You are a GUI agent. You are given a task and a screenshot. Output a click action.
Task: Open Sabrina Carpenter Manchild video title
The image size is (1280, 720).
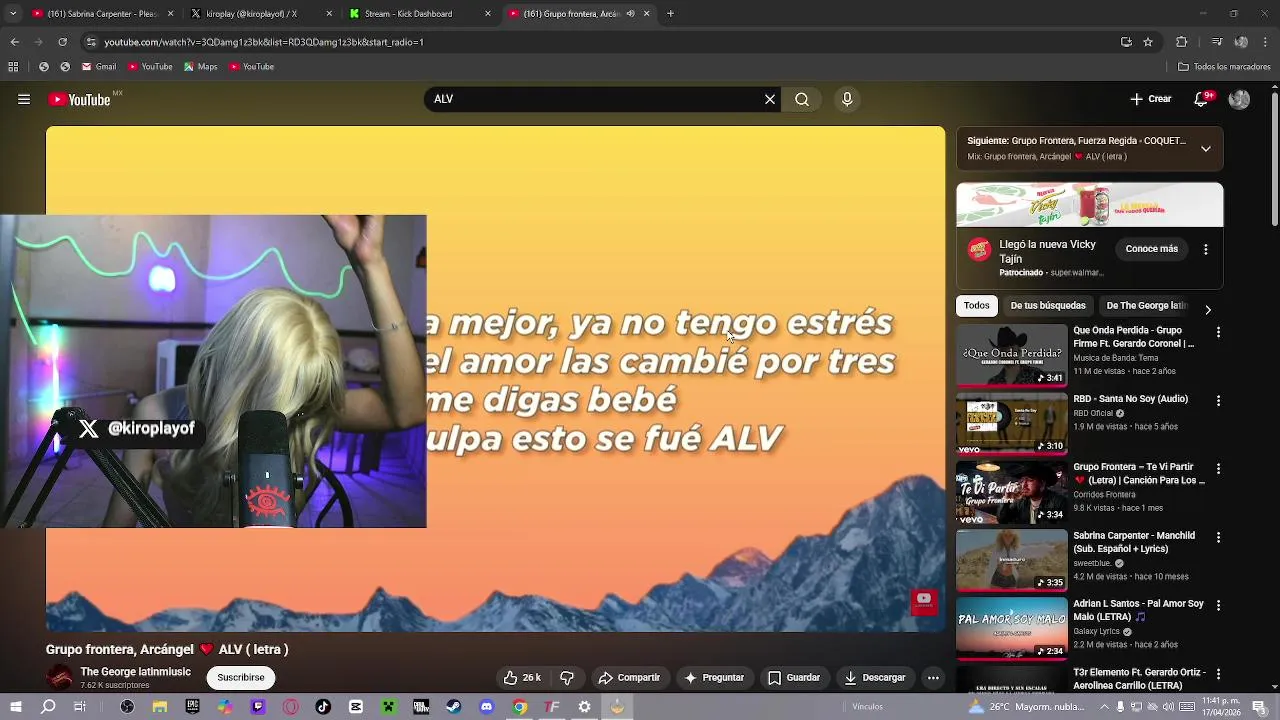point(1134,542)
